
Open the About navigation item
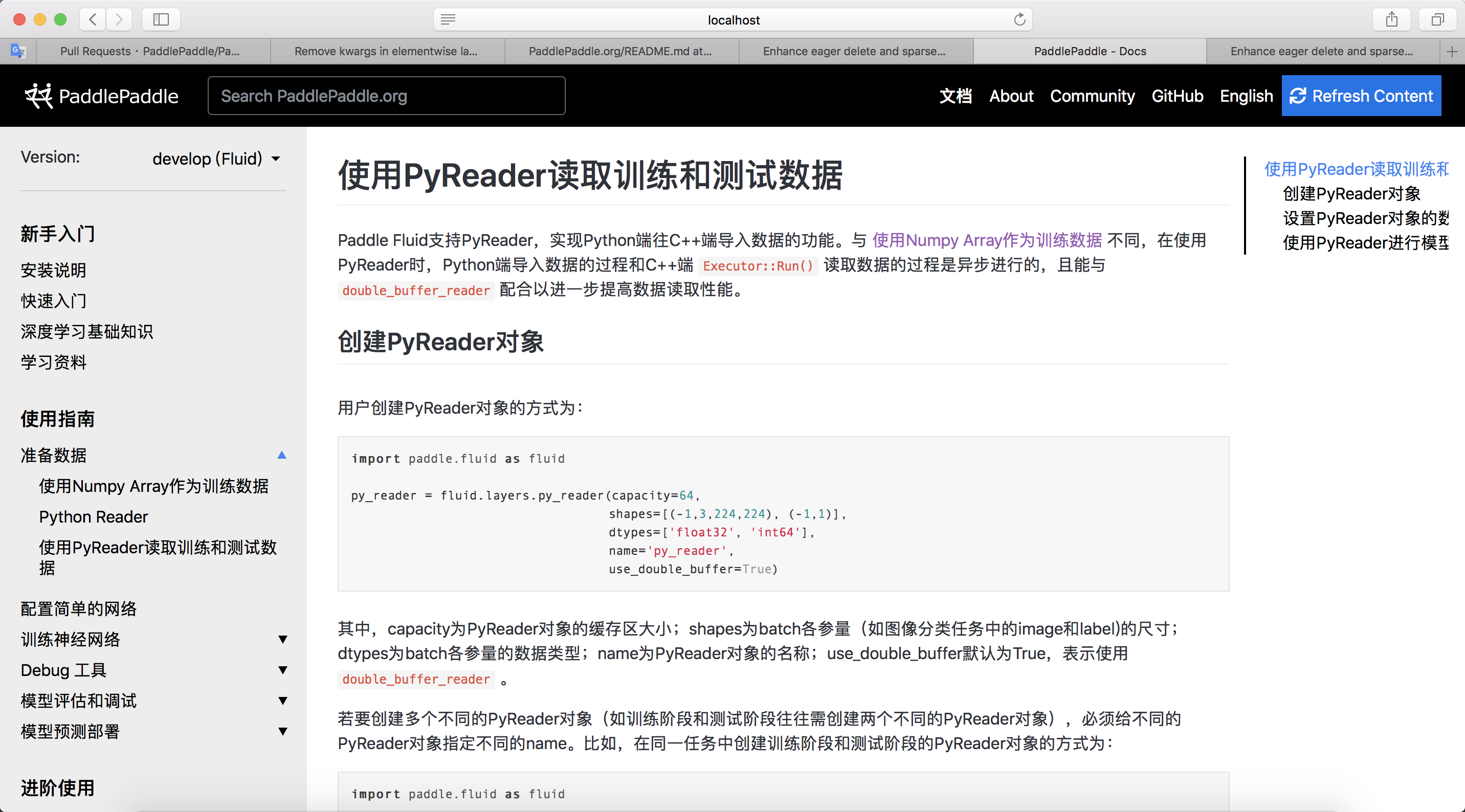point(1011,96)
